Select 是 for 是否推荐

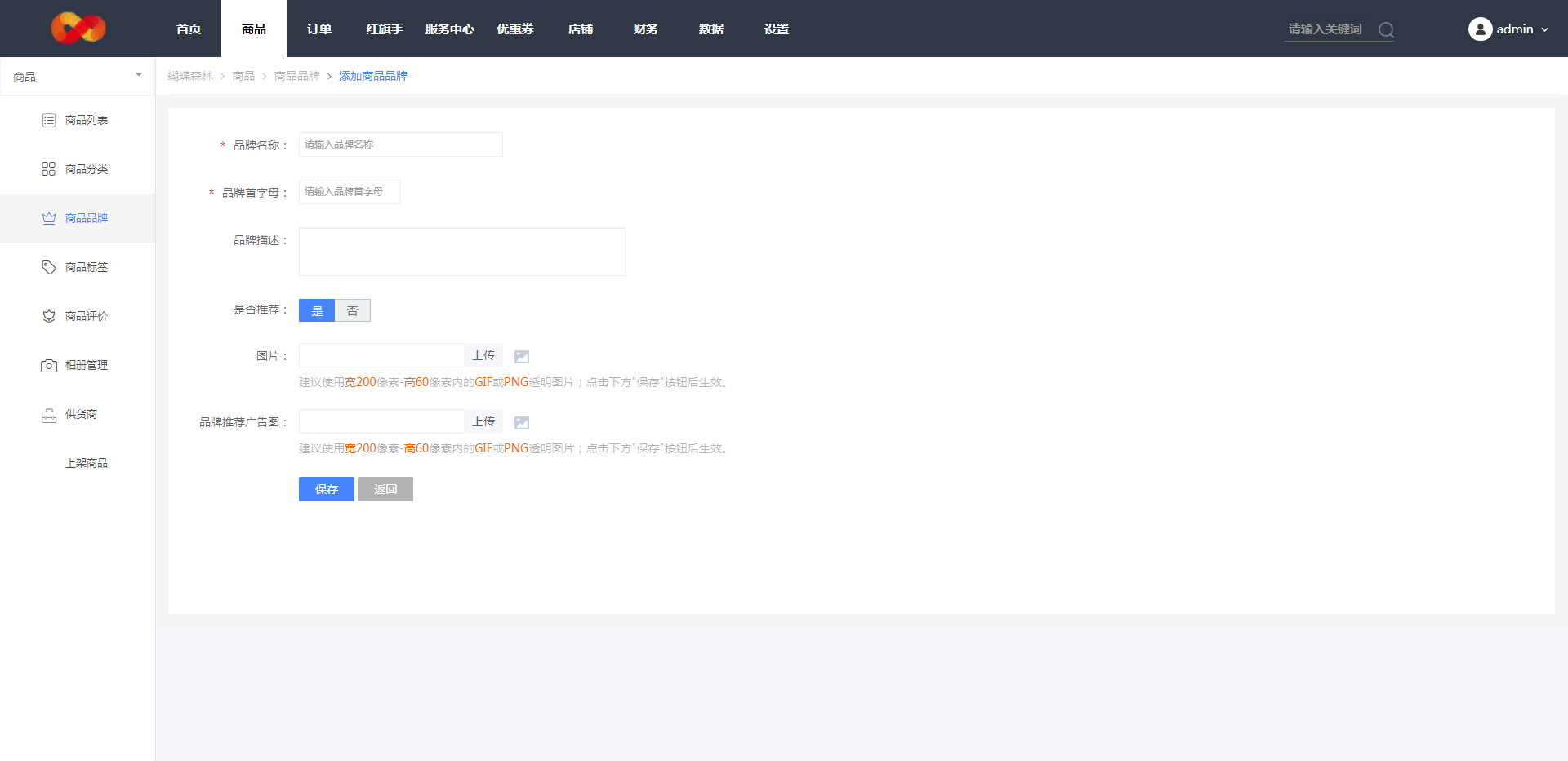[317, 310]
